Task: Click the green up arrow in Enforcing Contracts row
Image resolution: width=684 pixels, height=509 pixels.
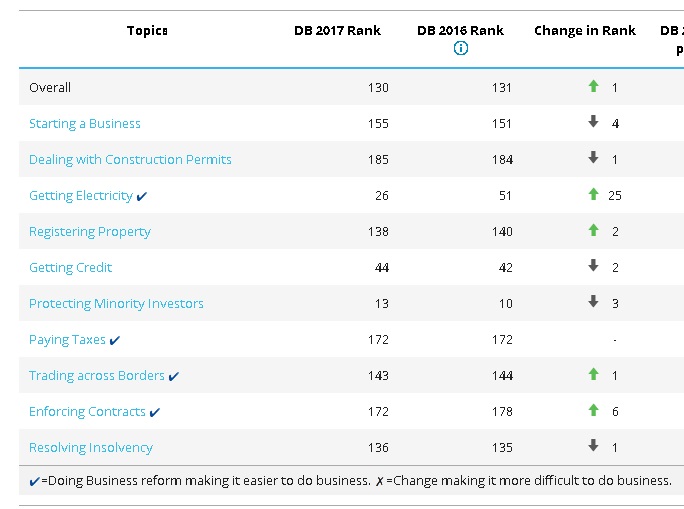Action: tap(593, 410)
